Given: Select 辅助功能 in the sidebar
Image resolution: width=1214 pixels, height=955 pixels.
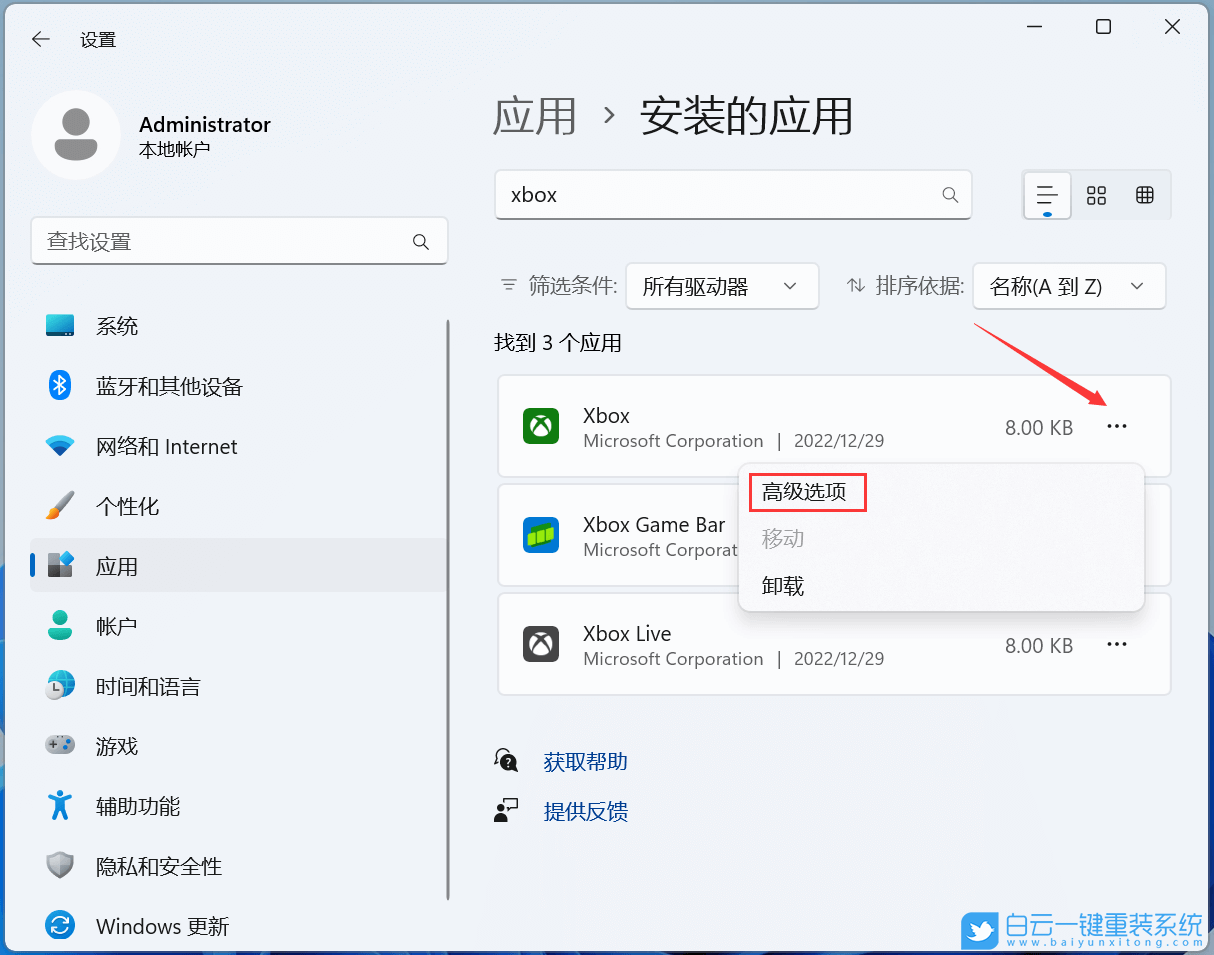Looking at the screenshot, I should coord(138,806).
